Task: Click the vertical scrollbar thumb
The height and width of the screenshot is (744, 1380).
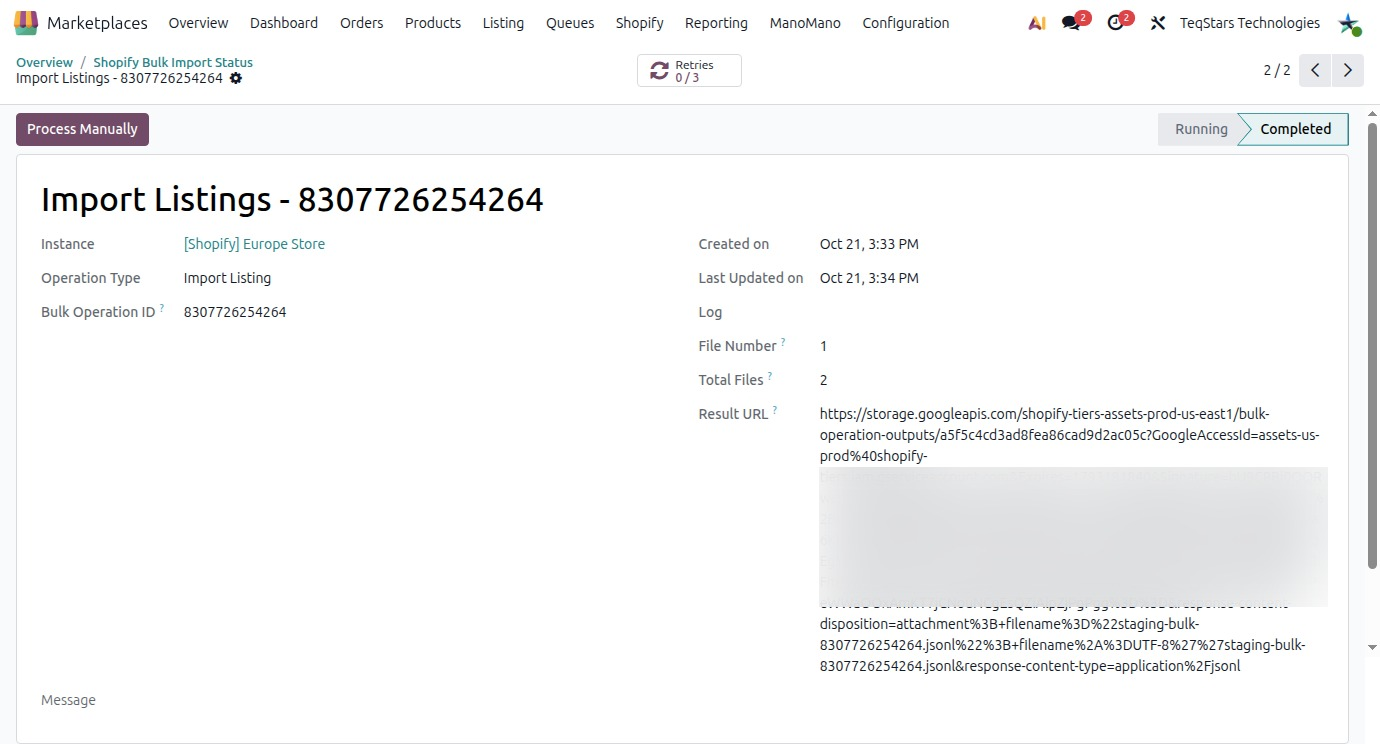Action: 1372,345
